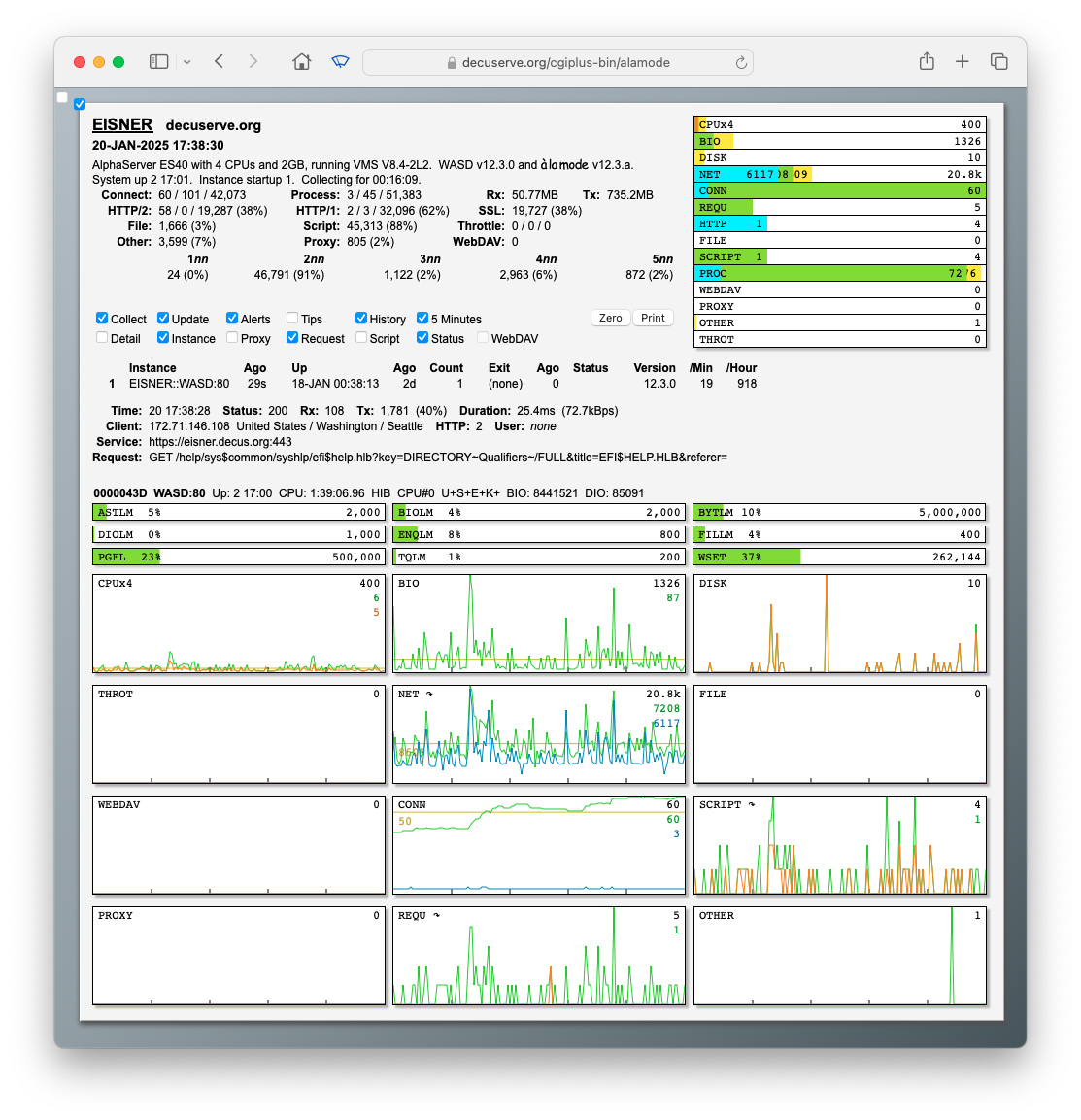Image resolution: width=1081 pixels, height=1120 pixels.
Task: Enable the Detail checkbox
Action: click(x=102, y=337)
